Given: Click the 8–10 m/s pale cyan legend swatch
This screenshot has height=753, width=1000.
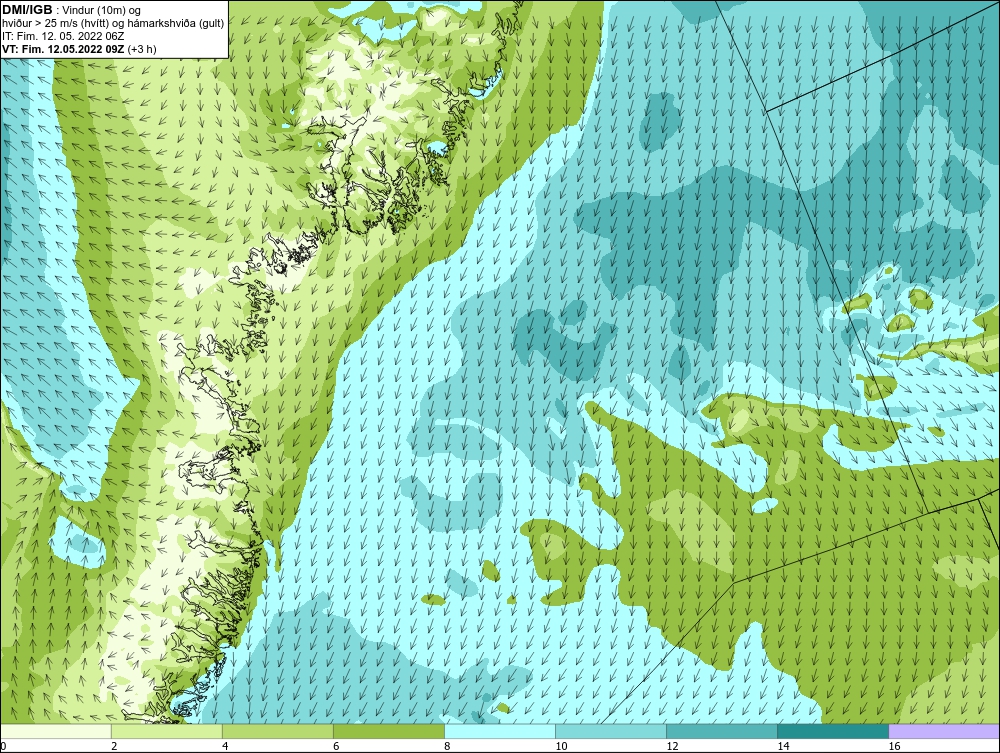Looking at the screenshot, I should (499, 731).
